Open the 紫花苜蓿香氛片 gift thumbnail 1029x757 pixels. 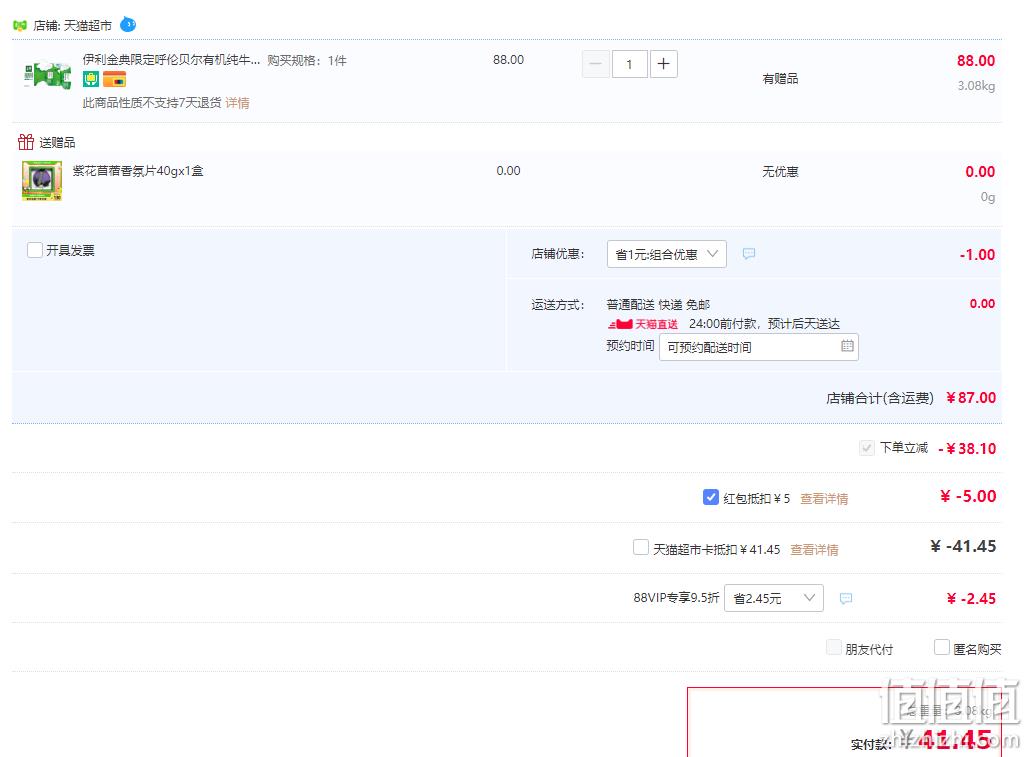pyautogui.click(x=42, y=180)
